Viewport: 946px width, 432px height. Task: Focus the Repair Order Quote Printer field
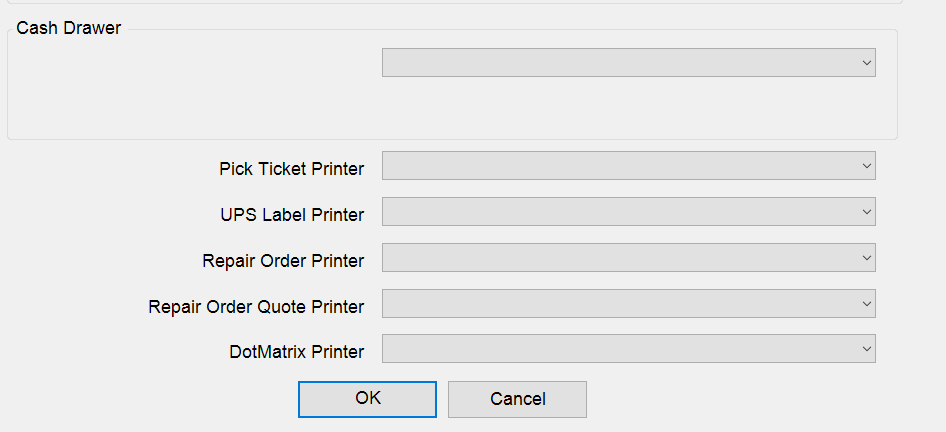[618, 304]
